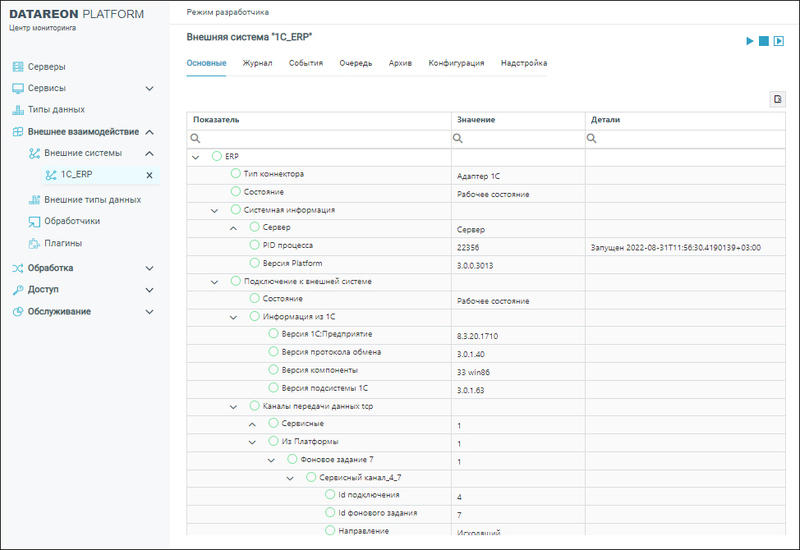This screenshot has width=800, height=550.
Task: Collapse the Информация из 1С node
Action: point(233,317)
